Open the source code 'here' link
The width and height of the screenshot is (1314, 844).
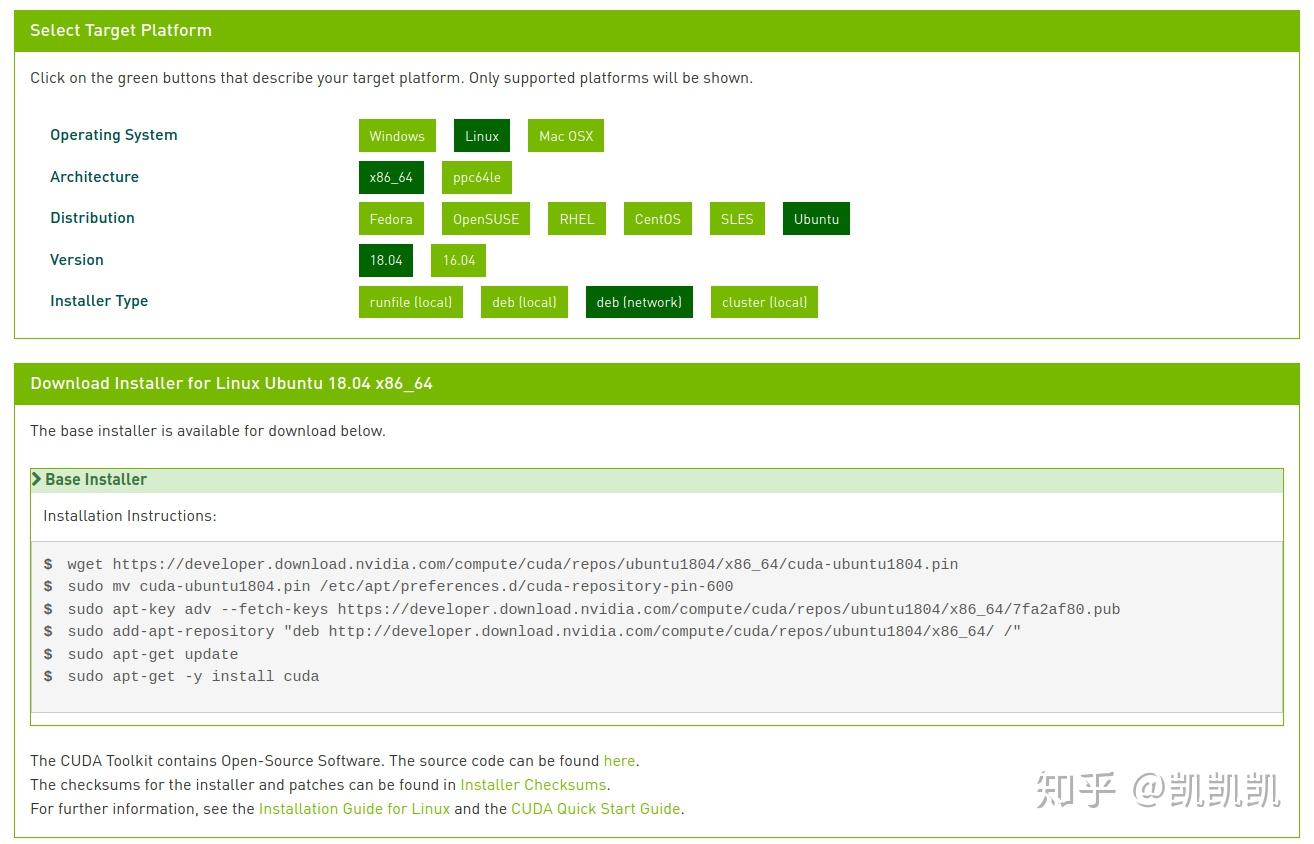click(619, 761)
